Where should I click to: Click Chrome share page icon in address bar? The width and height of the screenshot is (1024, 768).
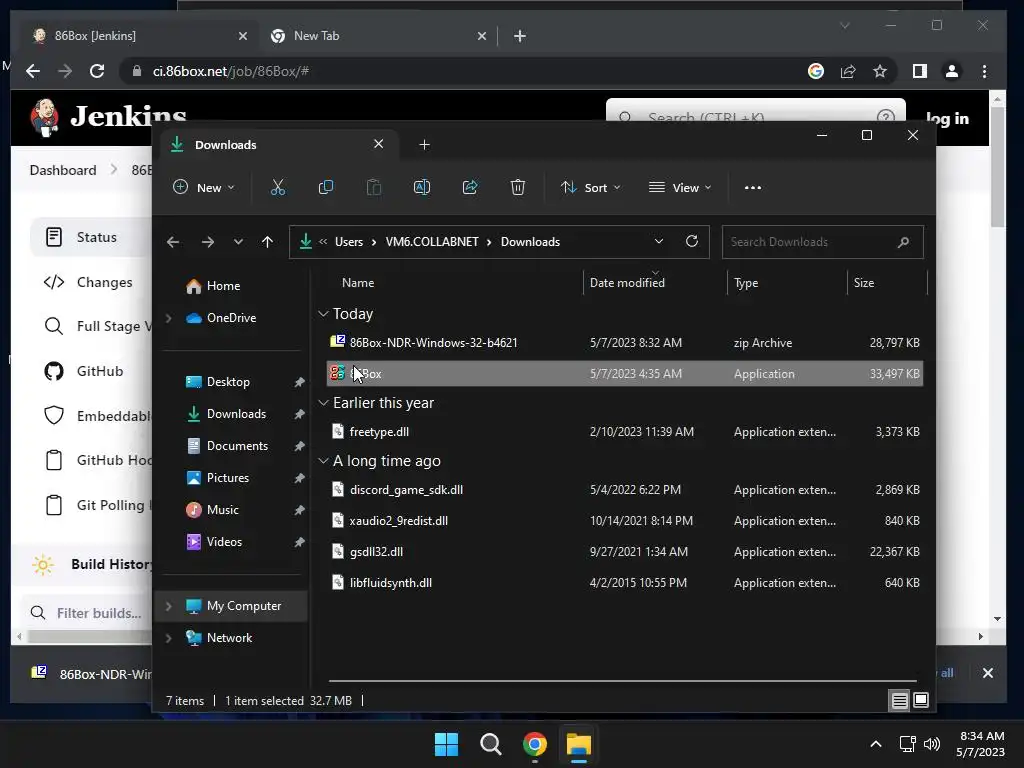click(x=848, y=71)
